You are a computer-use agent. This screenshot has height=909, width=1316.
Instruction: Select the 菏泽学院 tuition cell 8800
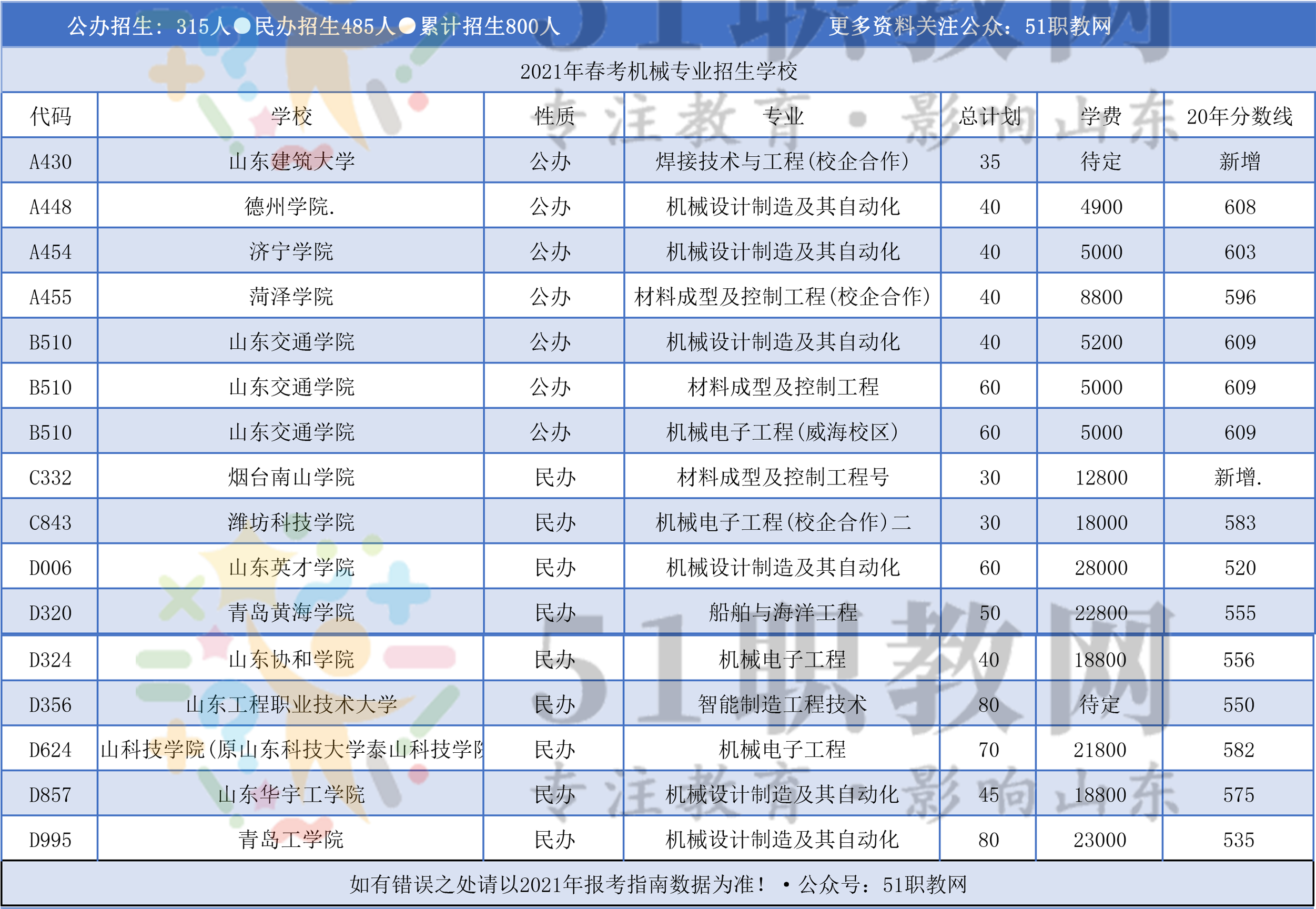(1101, 297)
